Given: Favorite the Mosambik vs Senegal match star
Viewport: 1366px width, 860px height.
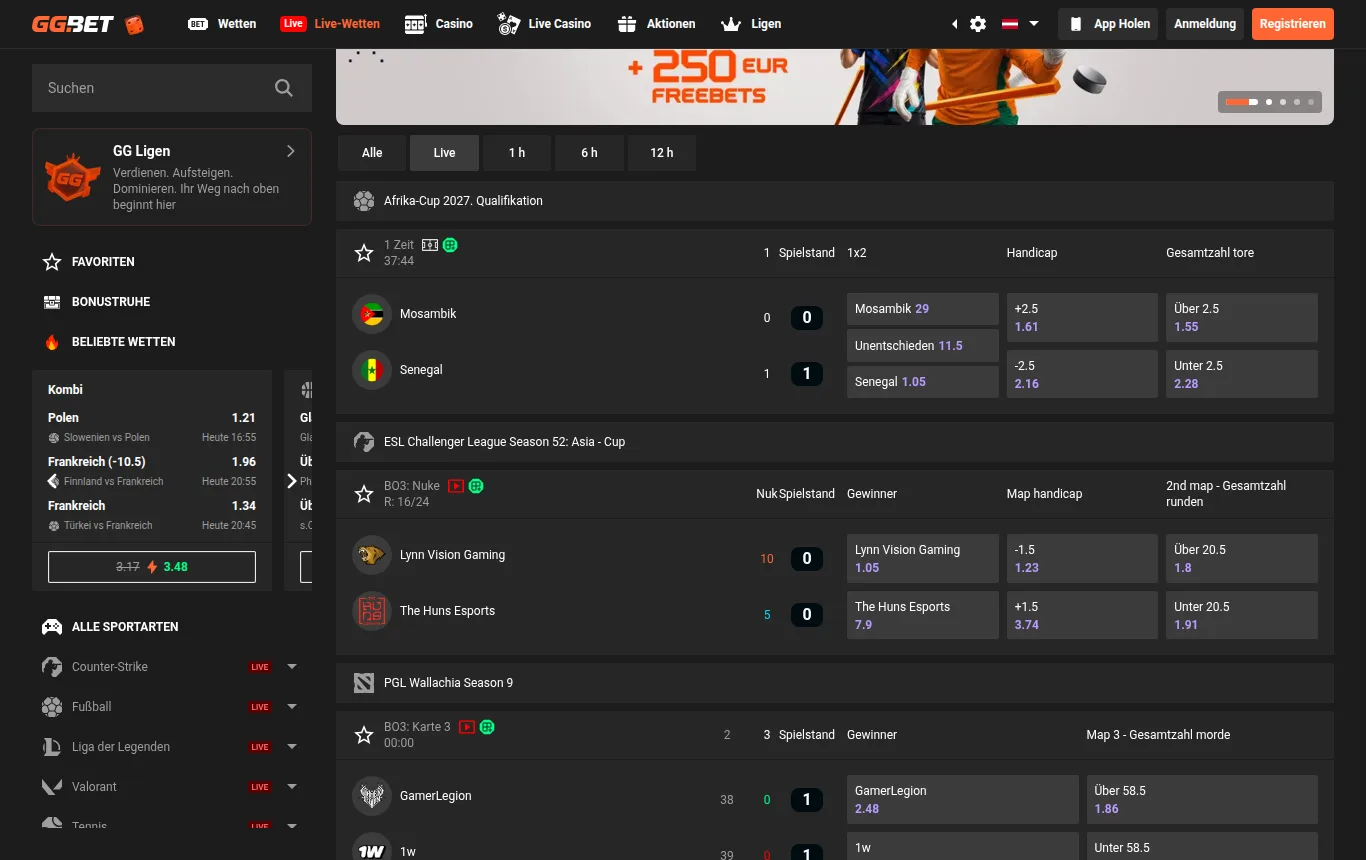Looking at the screenshot, I should click(x=364, y=253).
